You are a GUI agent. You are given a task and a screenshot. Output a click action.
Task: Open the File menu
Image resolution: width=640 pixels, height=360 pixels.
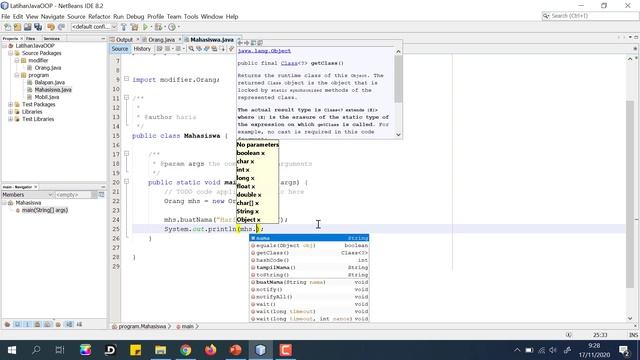click(x=5, y=16)
